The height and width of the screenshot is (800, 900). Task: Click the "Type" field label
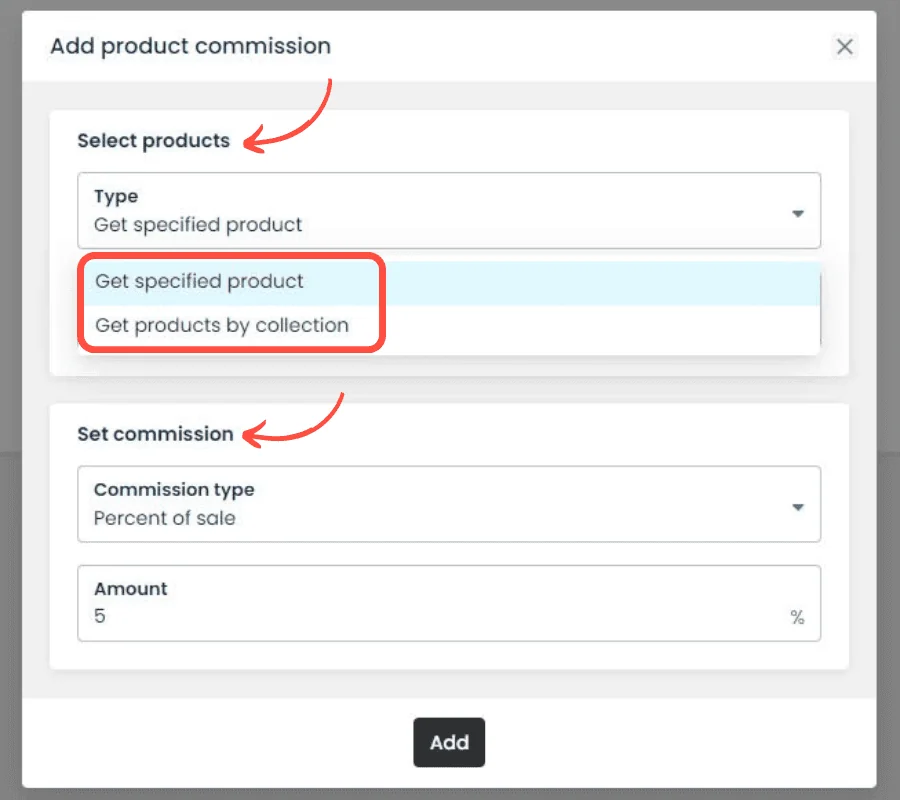[116, 196]
